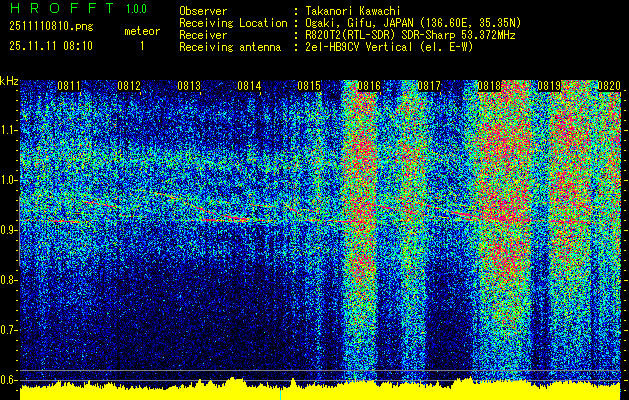Screen dimensions: 629x400
Task: Click the 0.9 frequency axis label
Action: 9,230
